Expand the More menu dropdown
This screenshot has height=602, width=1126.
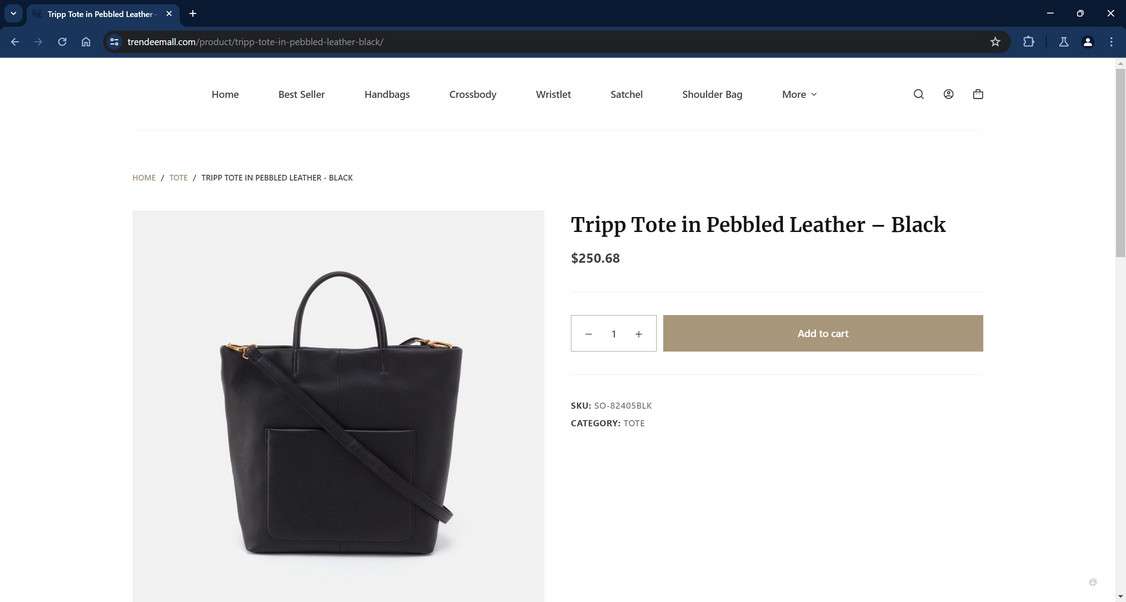tap(799, 94)
